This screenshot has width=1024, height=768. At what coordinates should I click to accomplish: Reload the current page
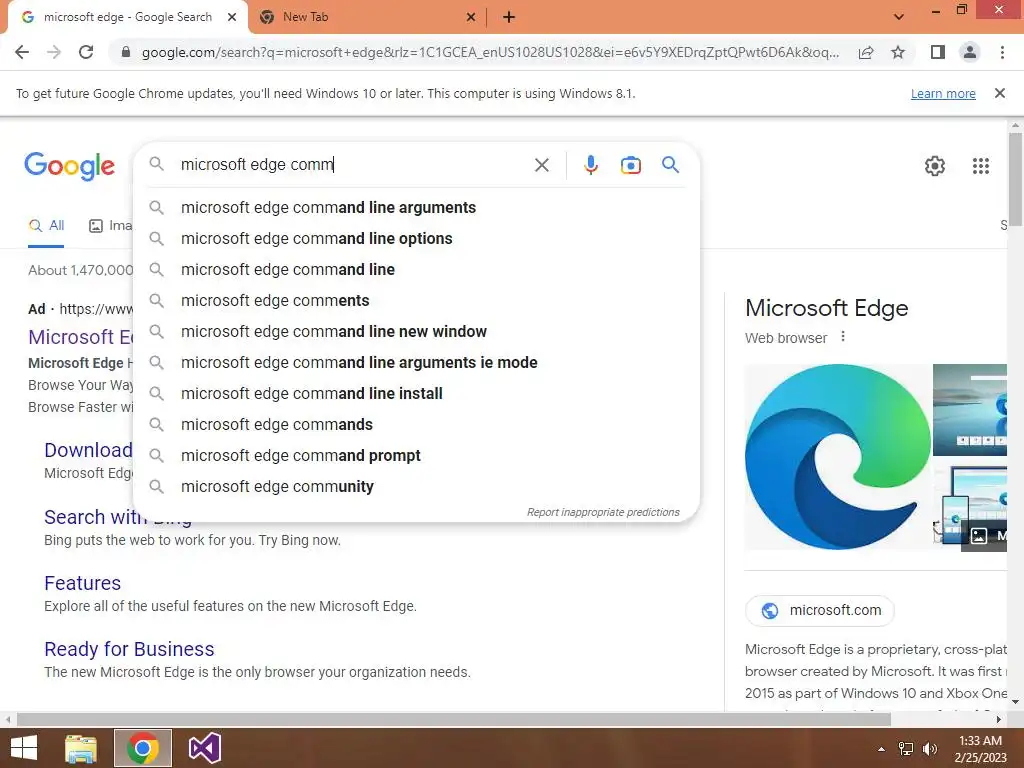tap(86, 52)
